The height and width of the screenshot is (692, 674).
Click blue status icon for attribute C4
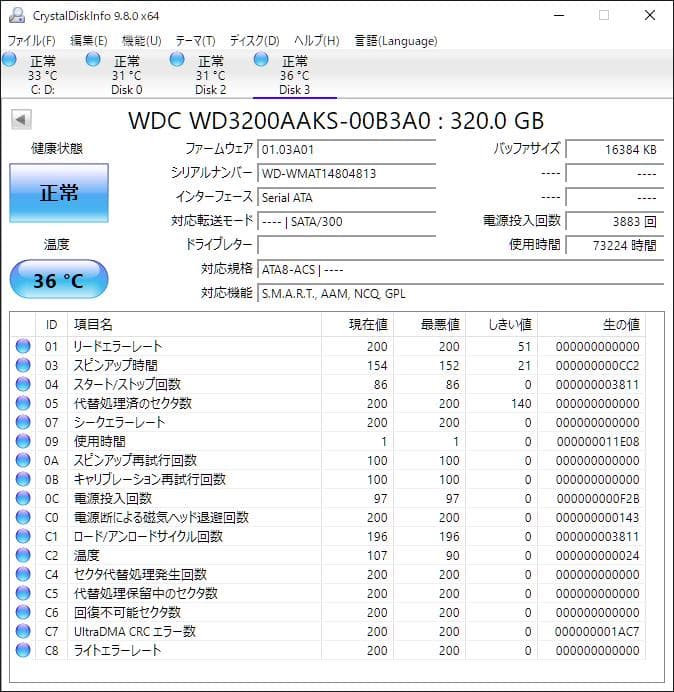coord(23,574)
